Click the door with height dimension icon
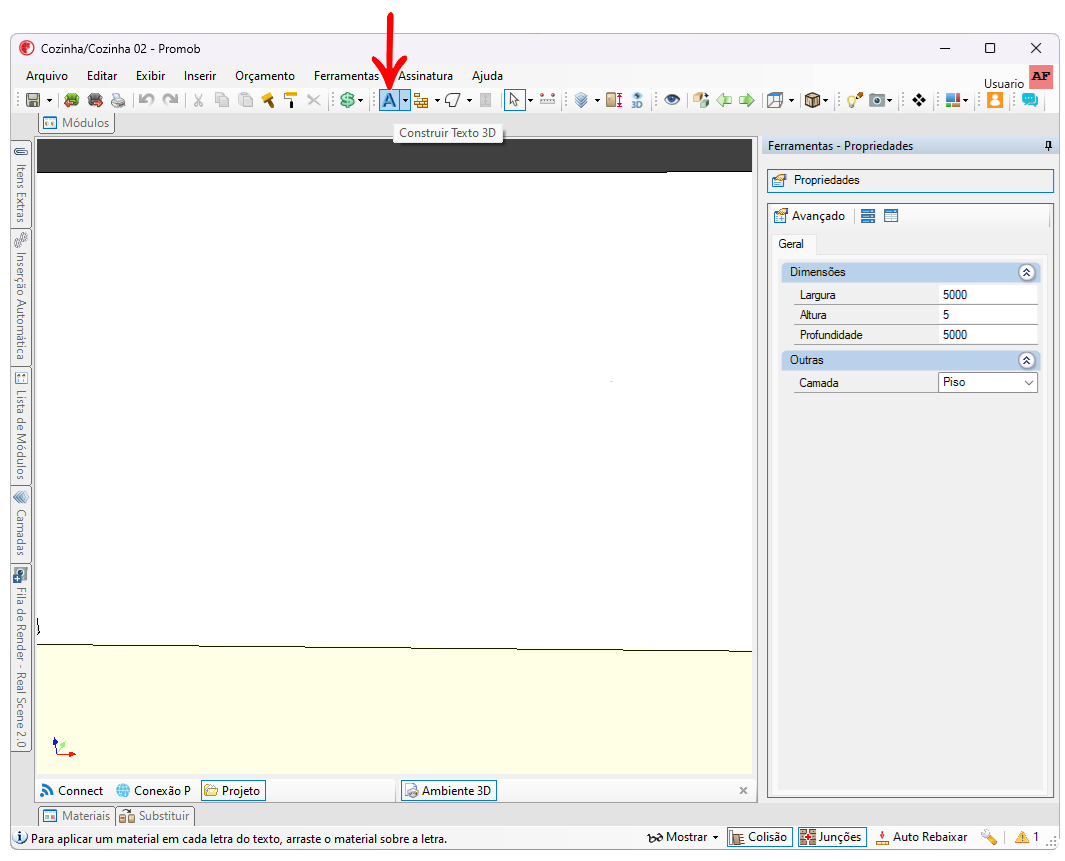This screenshot has height=861, width=1065. (x=614, y=100)
